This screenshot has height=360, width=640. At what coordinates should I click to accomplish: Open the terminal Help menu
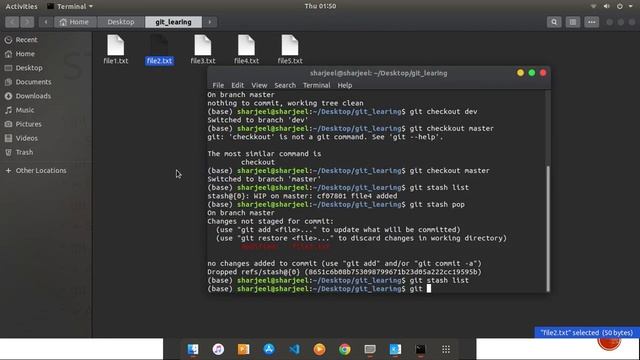[x=344, y=85]
